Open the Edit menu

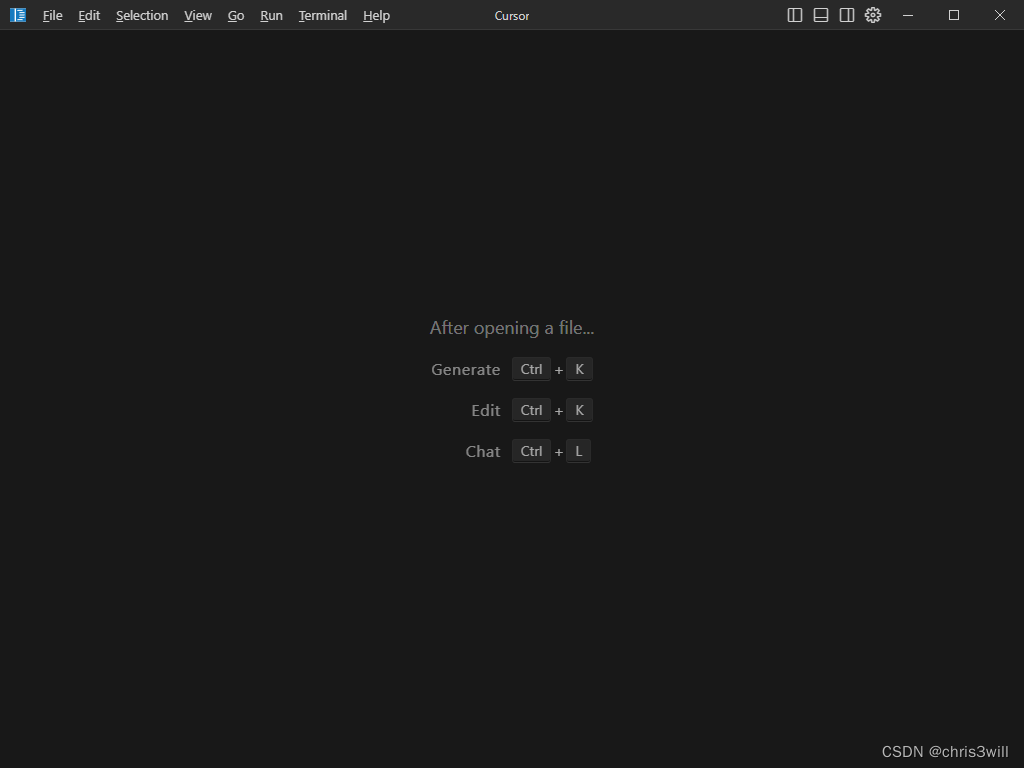tap(88, 15)
